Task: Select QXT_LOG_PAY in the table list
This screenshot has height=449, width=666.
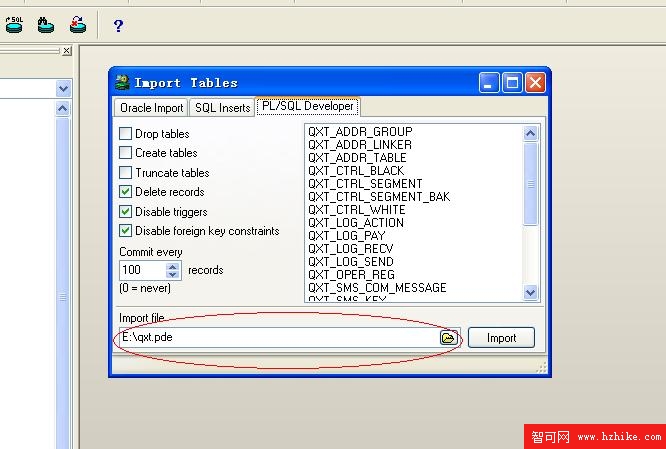Action: tap(347, 236)
